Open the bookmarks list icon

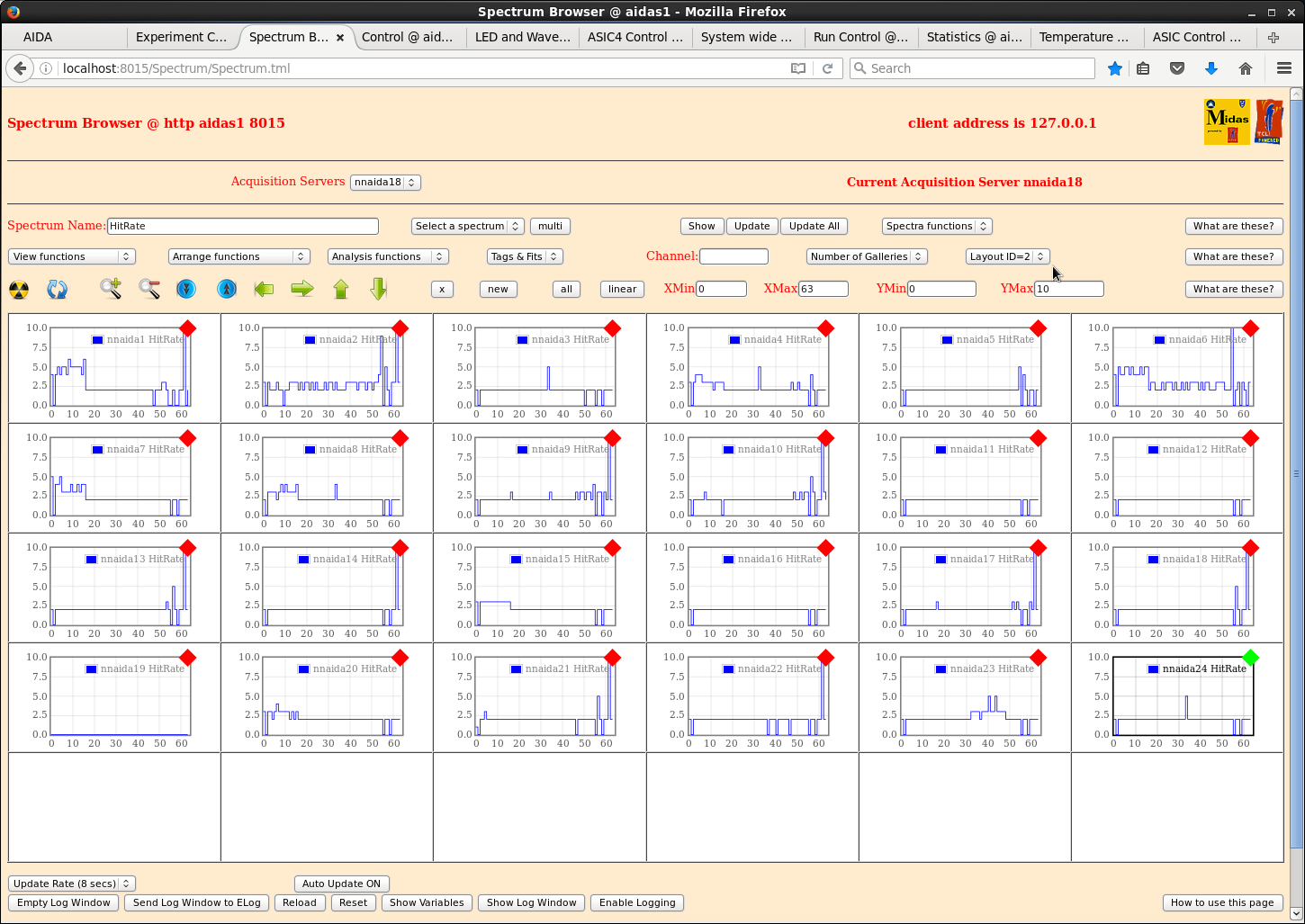click(1143, 68)
